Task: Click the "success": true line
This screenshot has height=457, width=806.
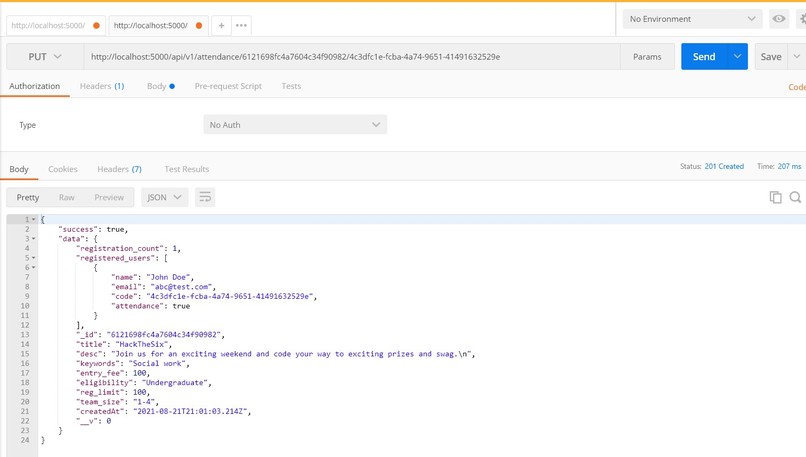Action: pos(93,229)
